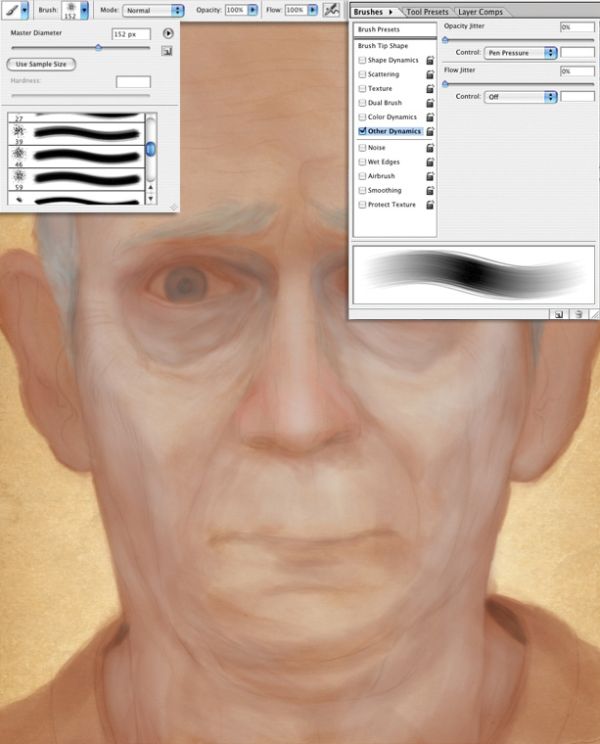Click trash icon in Brushes panel

(x=578, y=314)
